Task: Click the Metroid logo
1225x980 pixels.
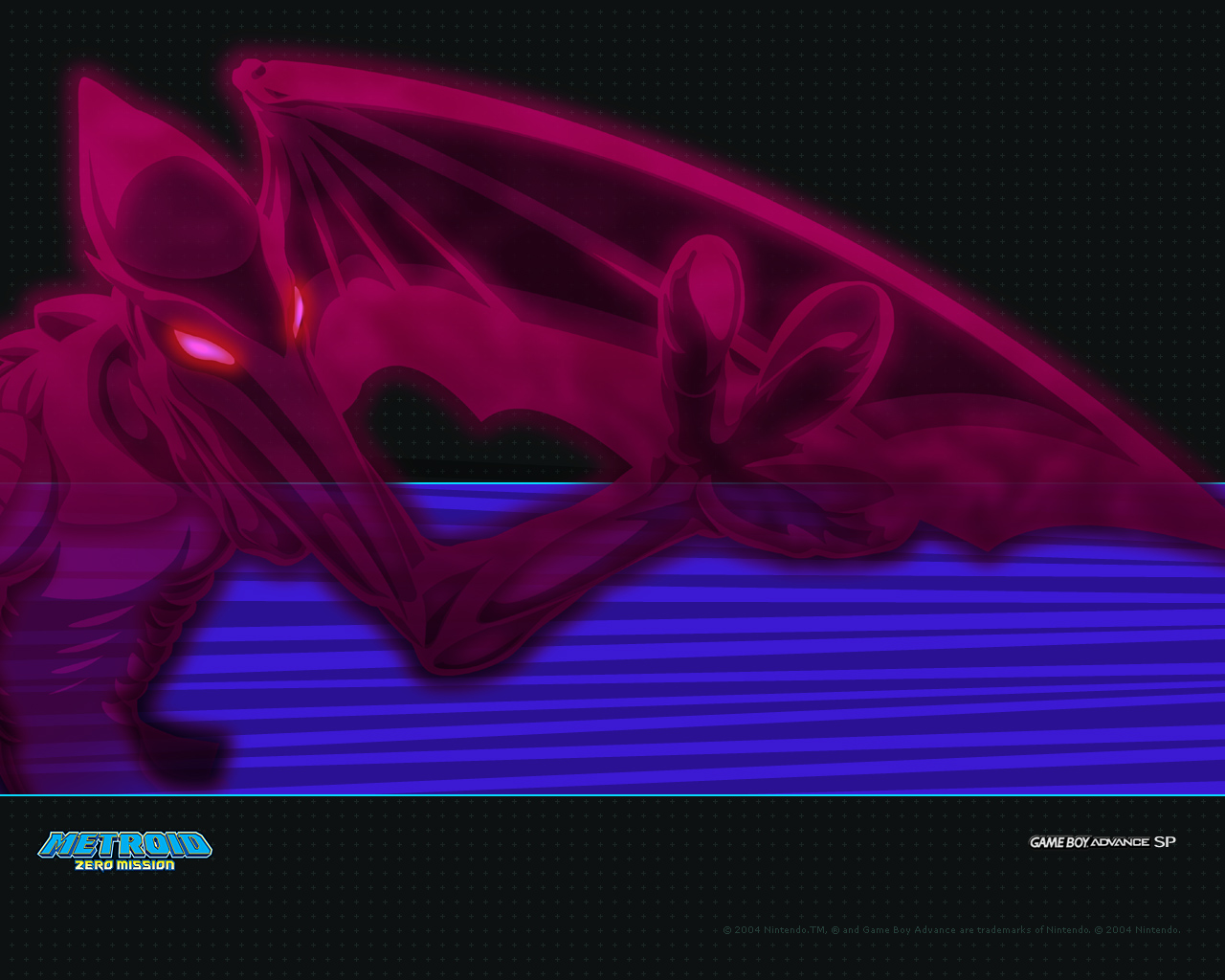Action: click(x=124, y=843)
